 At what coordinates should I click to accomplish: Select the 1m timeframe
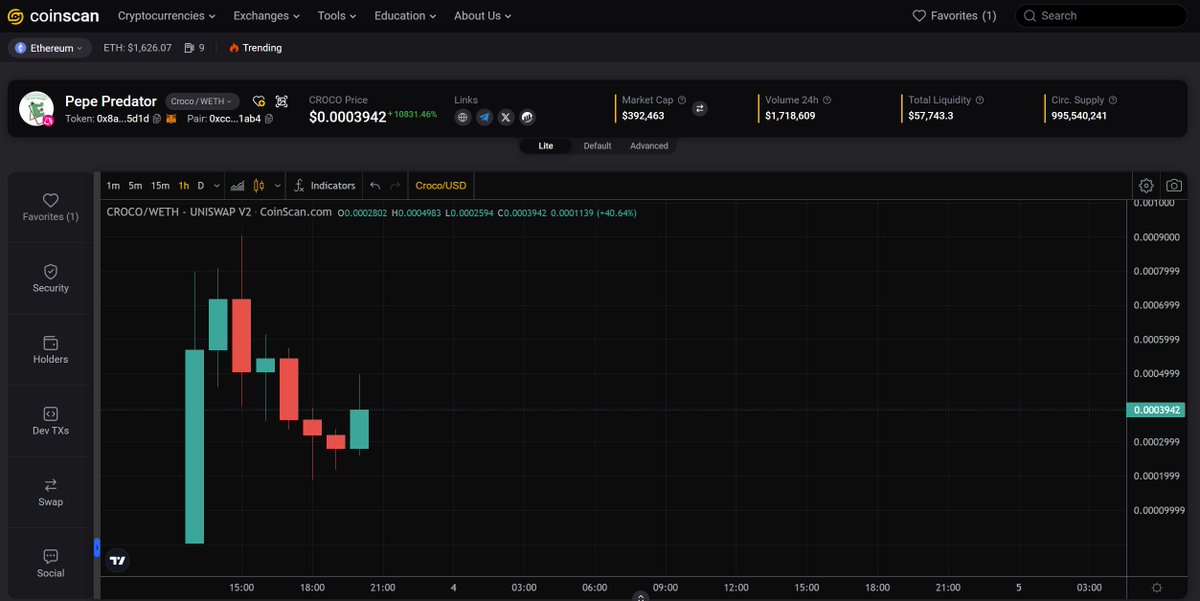coord(113,185)
